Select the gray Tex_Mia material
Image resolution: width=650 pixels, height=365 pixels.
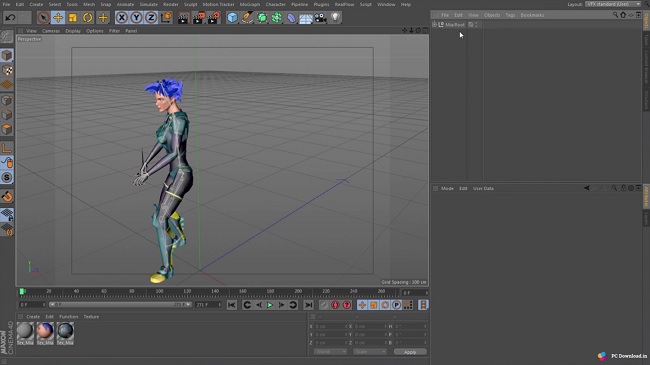point(25,333)
